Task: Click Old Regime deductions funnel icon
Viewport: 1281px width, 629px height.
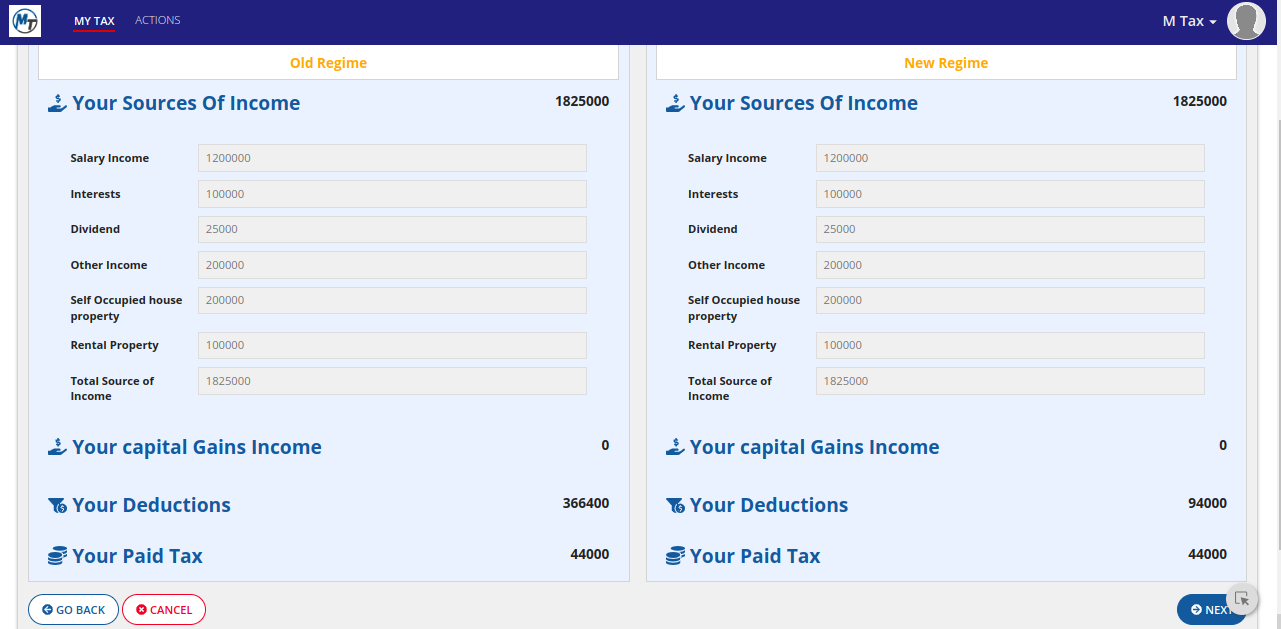Action: (x=57, y=506)
